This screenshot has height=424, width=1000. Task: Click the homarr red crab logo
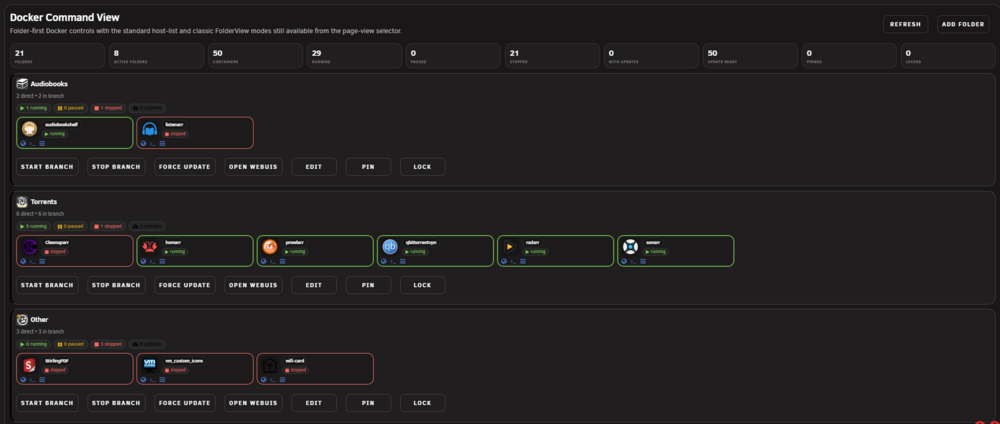click(149, 247)
